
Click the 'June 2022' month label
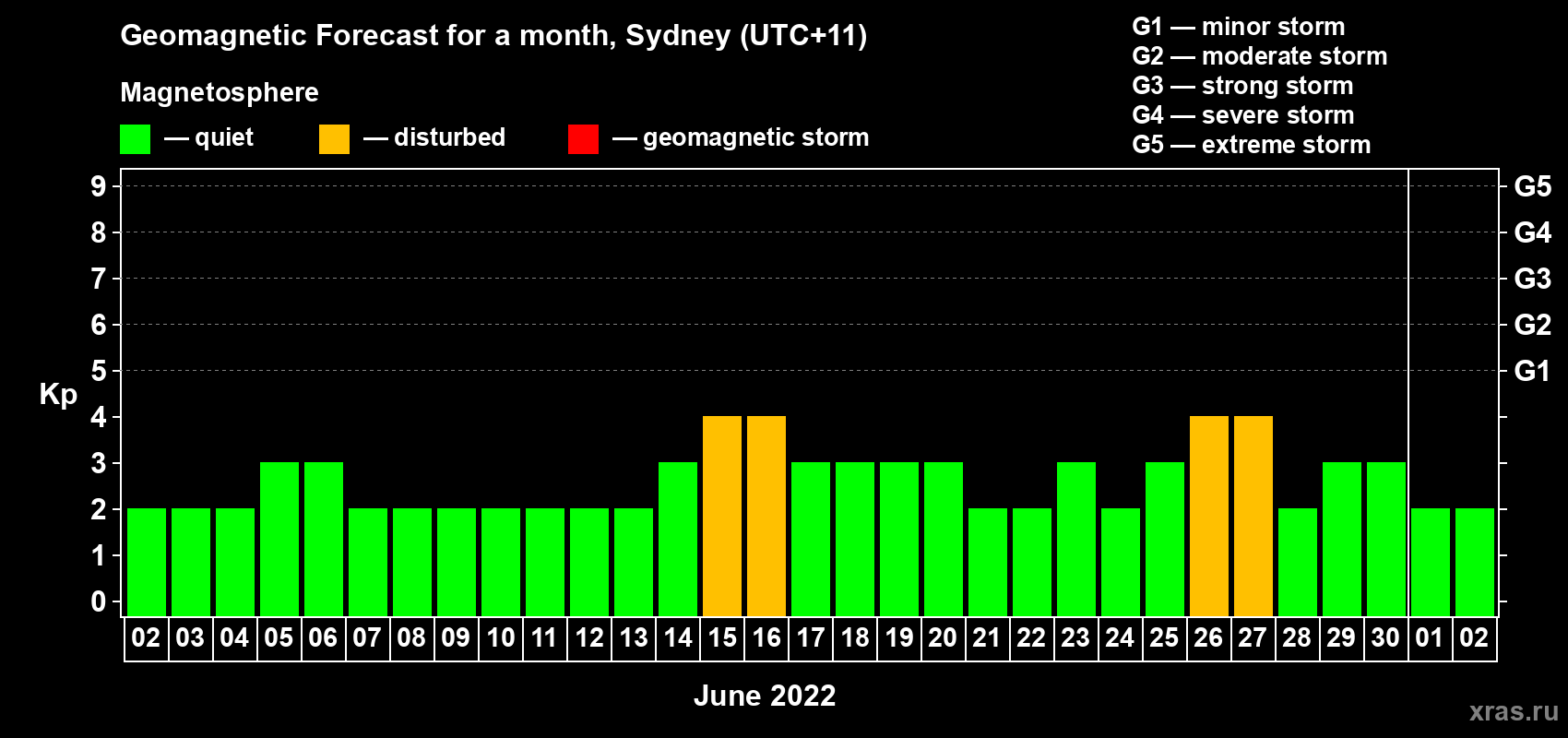coord(765,696)
